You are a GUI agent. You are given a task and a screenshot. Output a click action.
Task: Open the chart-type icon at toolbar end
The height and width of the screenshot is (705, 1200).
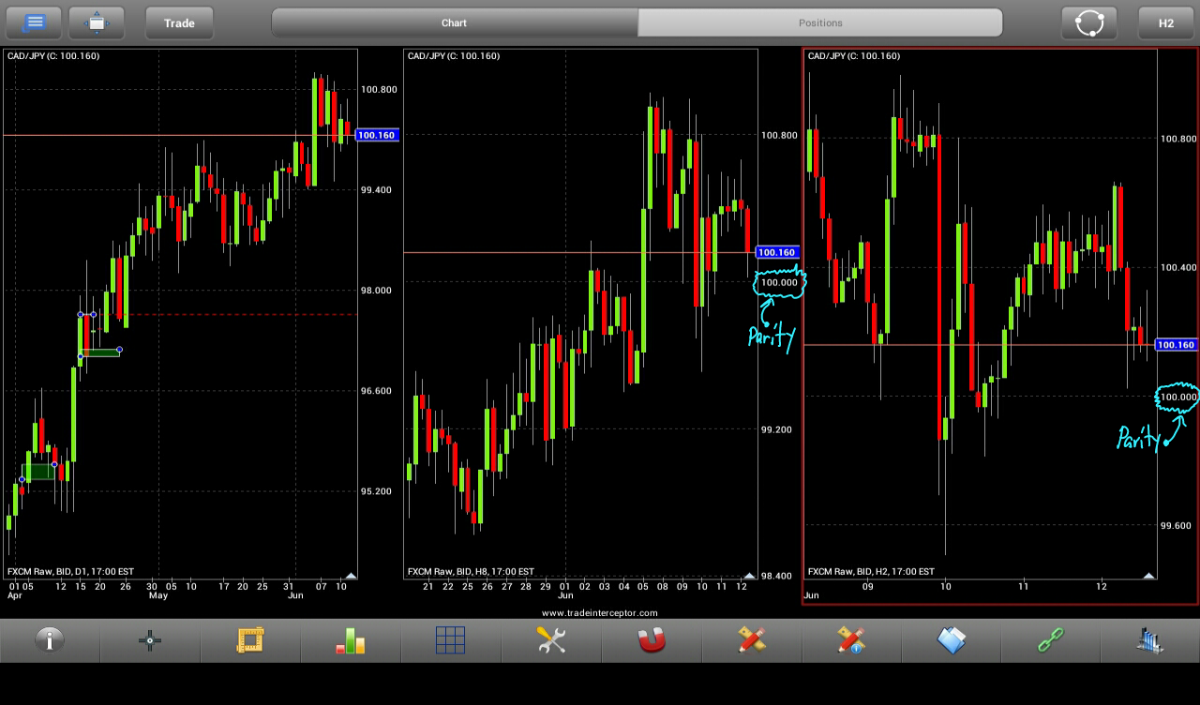pos(1149,640)
